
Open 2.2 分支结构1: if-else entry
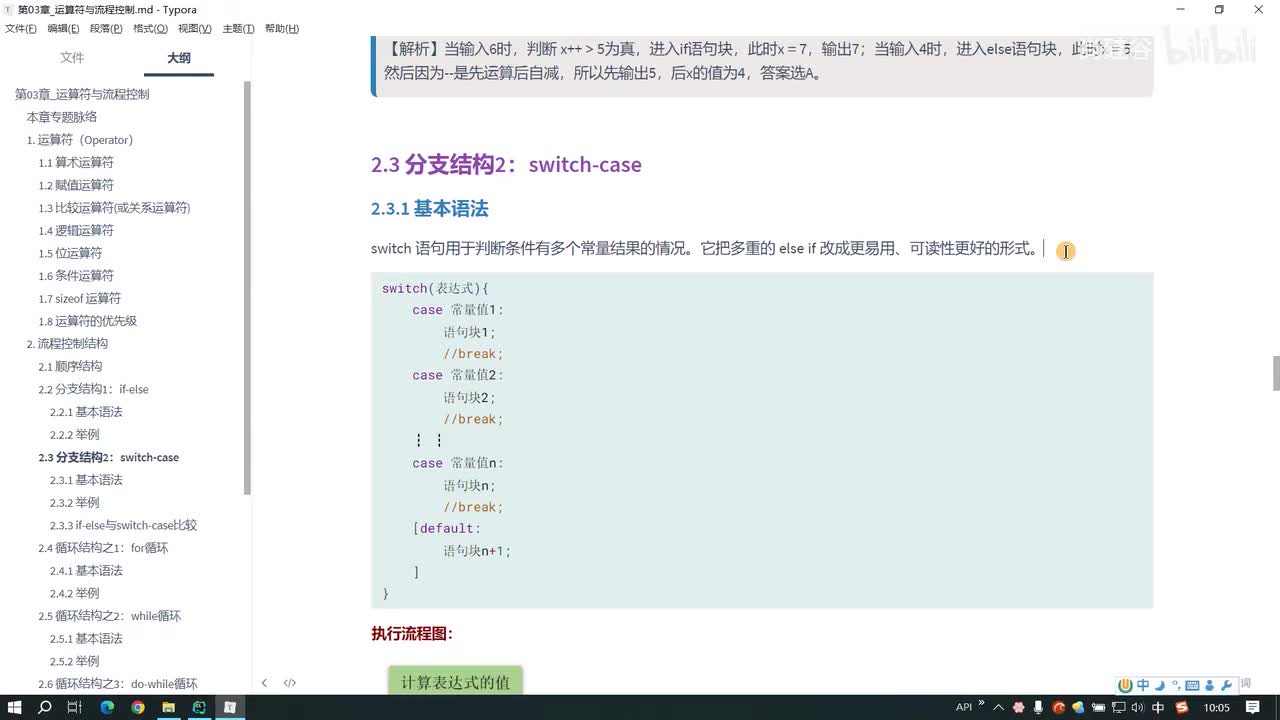pos(93,389)
